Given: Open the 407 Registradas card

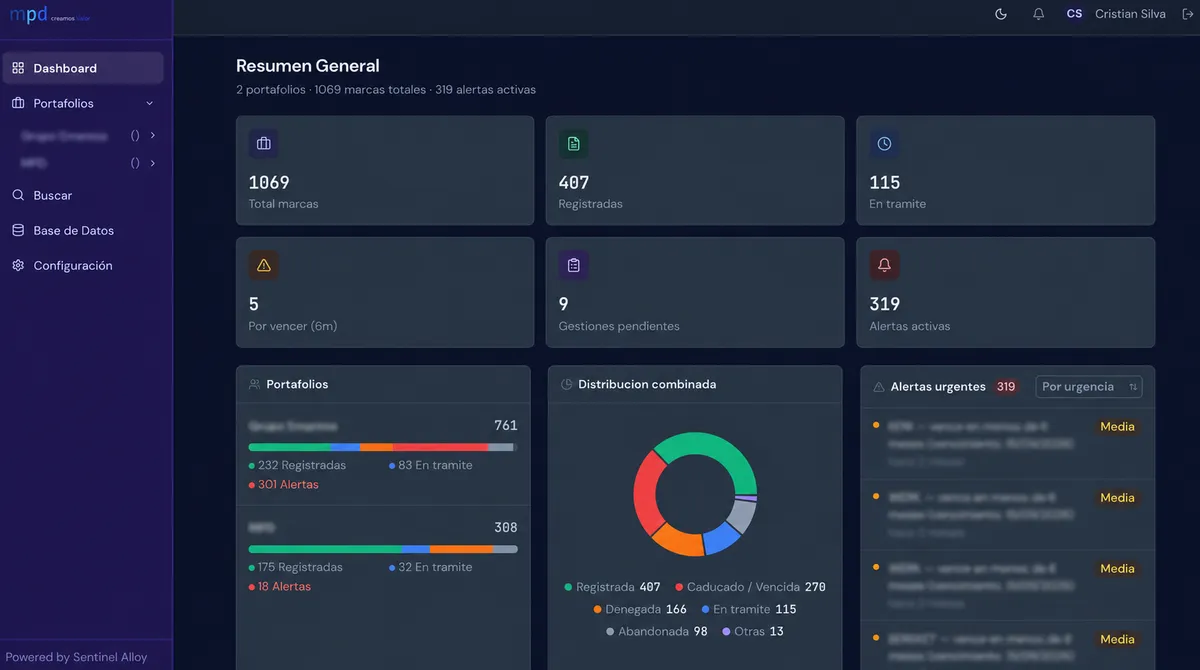Looking at the screenshot, I should pos(695,171).
